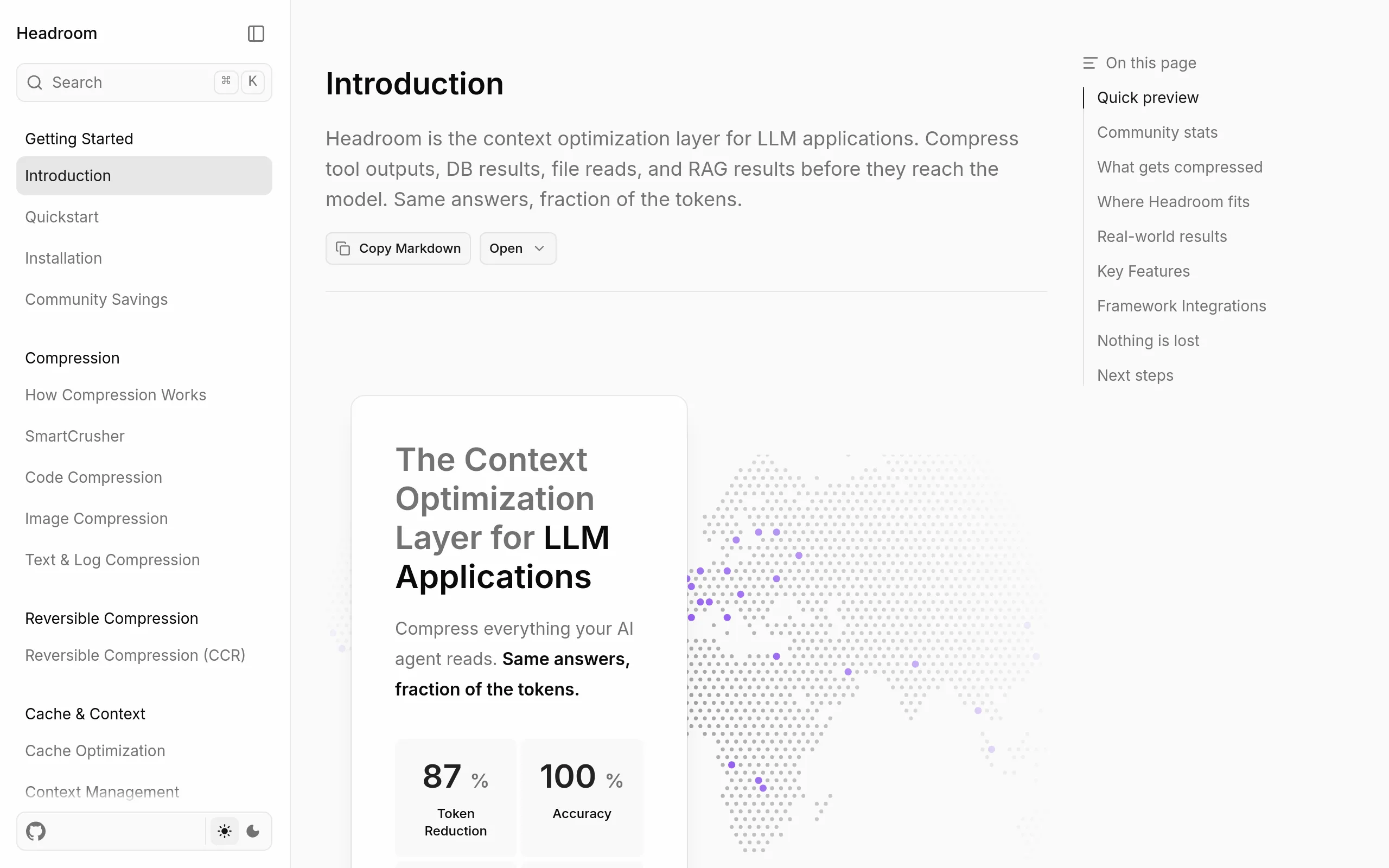Open the Quickstart page

click(62, 217)
